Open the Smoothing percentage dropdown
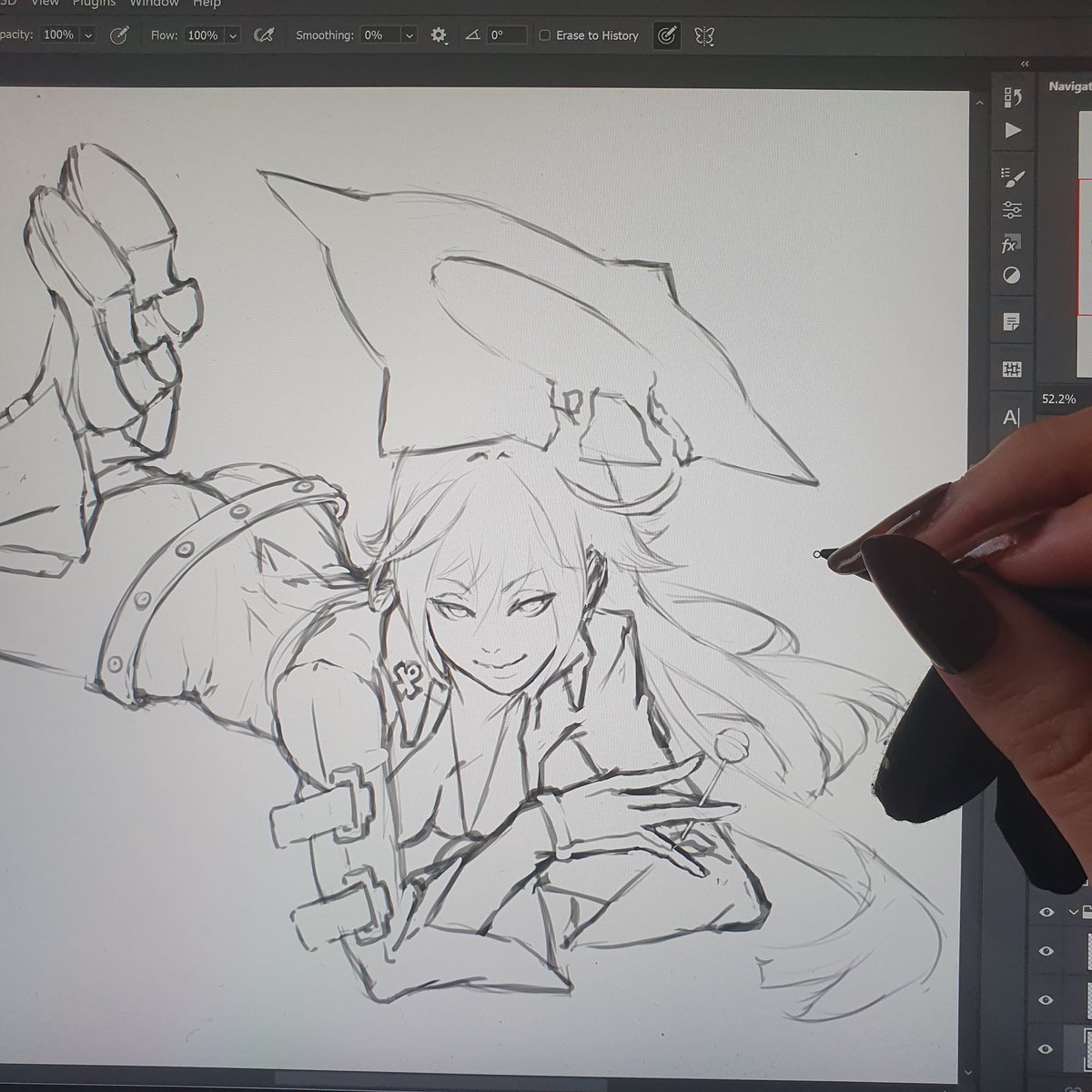Viewport: 1092px width, 1092px height. point(408,35)
